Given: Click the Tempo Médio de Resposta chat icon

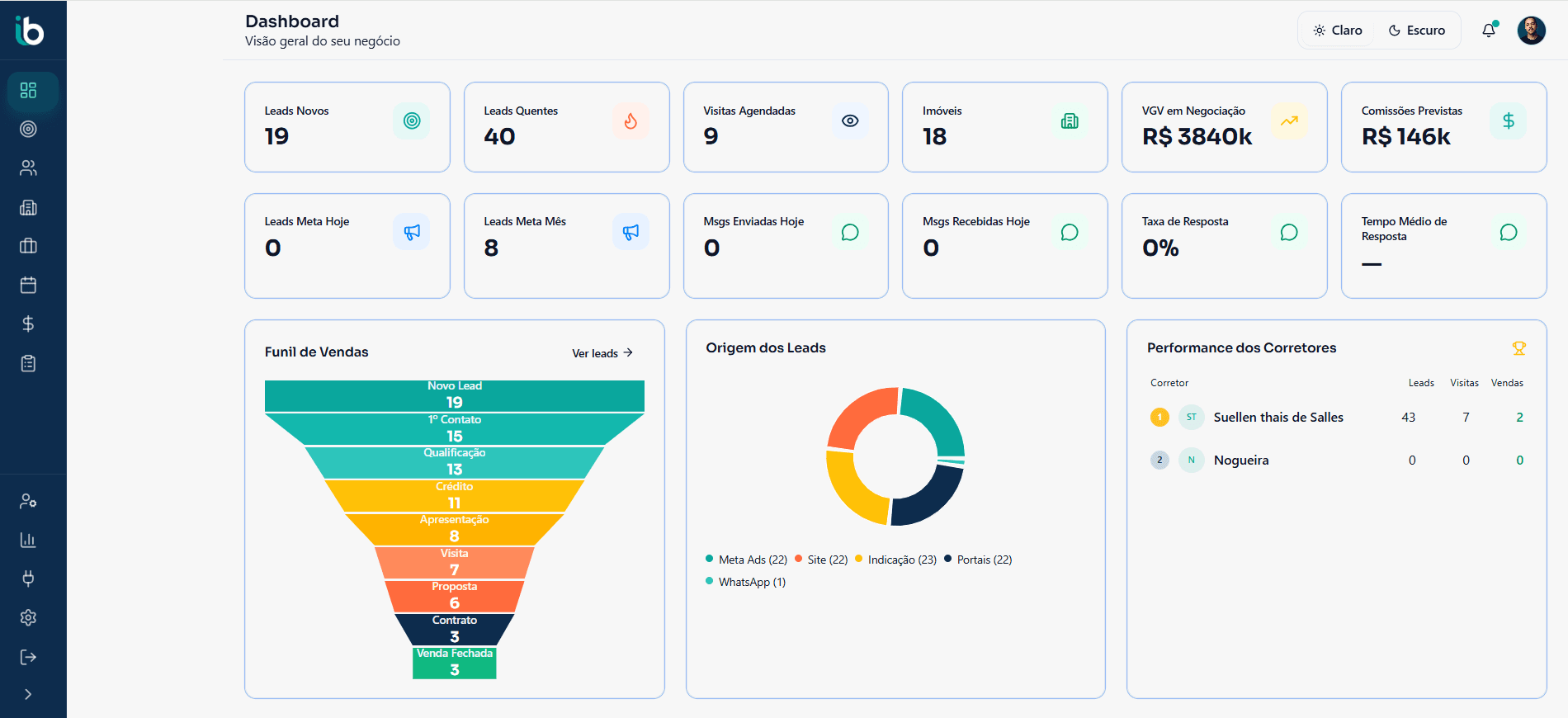Looking at the screenshot, I should click(x=1509, y=233).
